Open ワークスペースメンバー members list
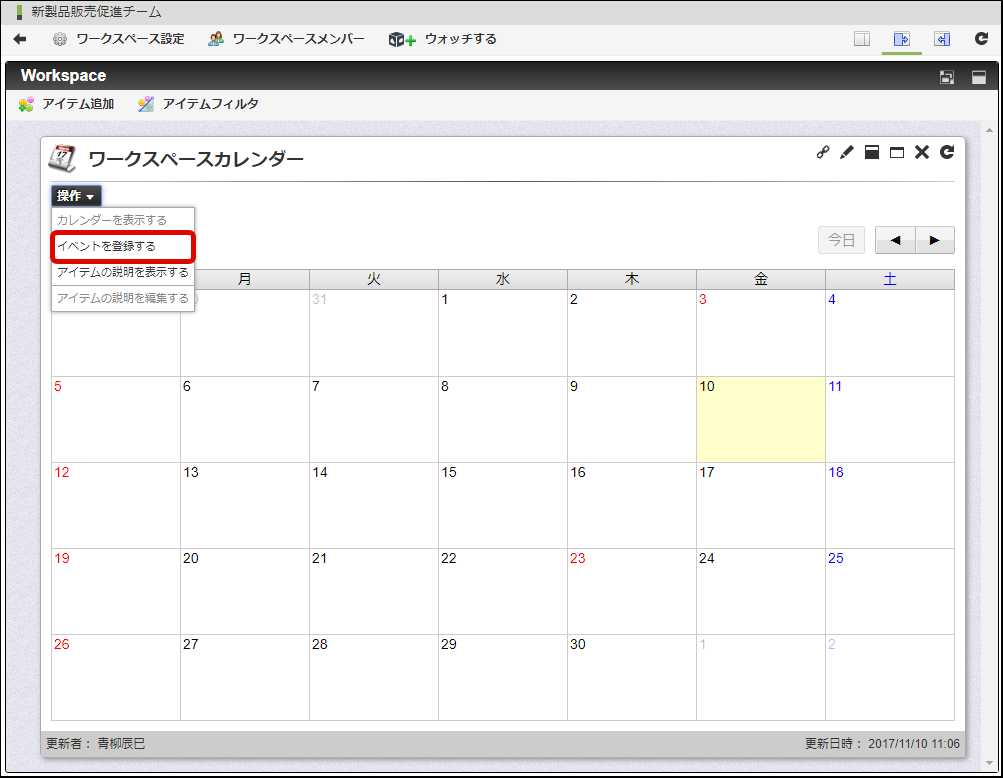The height and width of the screenshot is (778, 1003). click(286, 39)
